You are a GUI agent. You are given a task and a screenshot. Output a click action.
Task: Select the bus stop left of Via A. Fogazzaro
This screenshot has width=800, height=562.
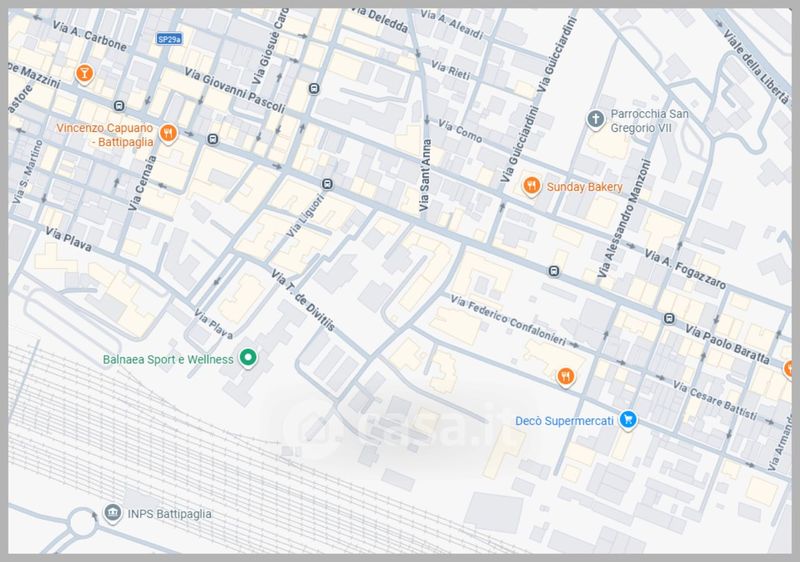(553, 270)
